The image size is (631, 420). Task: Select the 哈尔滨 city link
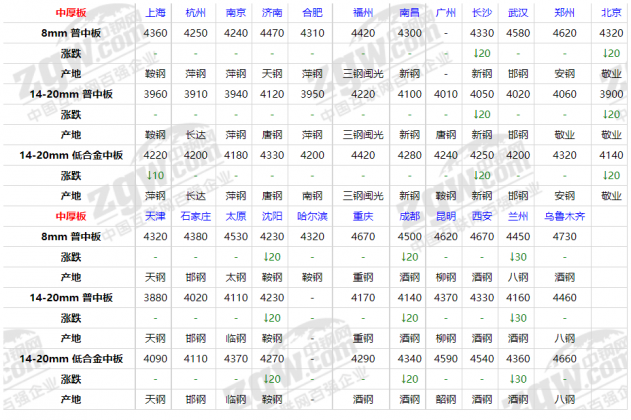tap(312, 216)
